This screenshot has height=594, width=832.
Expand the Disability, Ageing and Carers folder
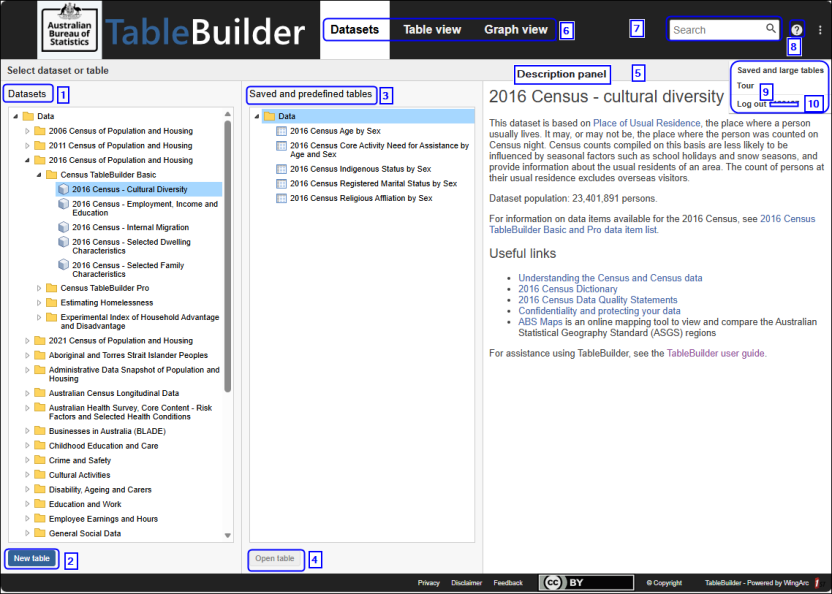(x=28, y=489)
